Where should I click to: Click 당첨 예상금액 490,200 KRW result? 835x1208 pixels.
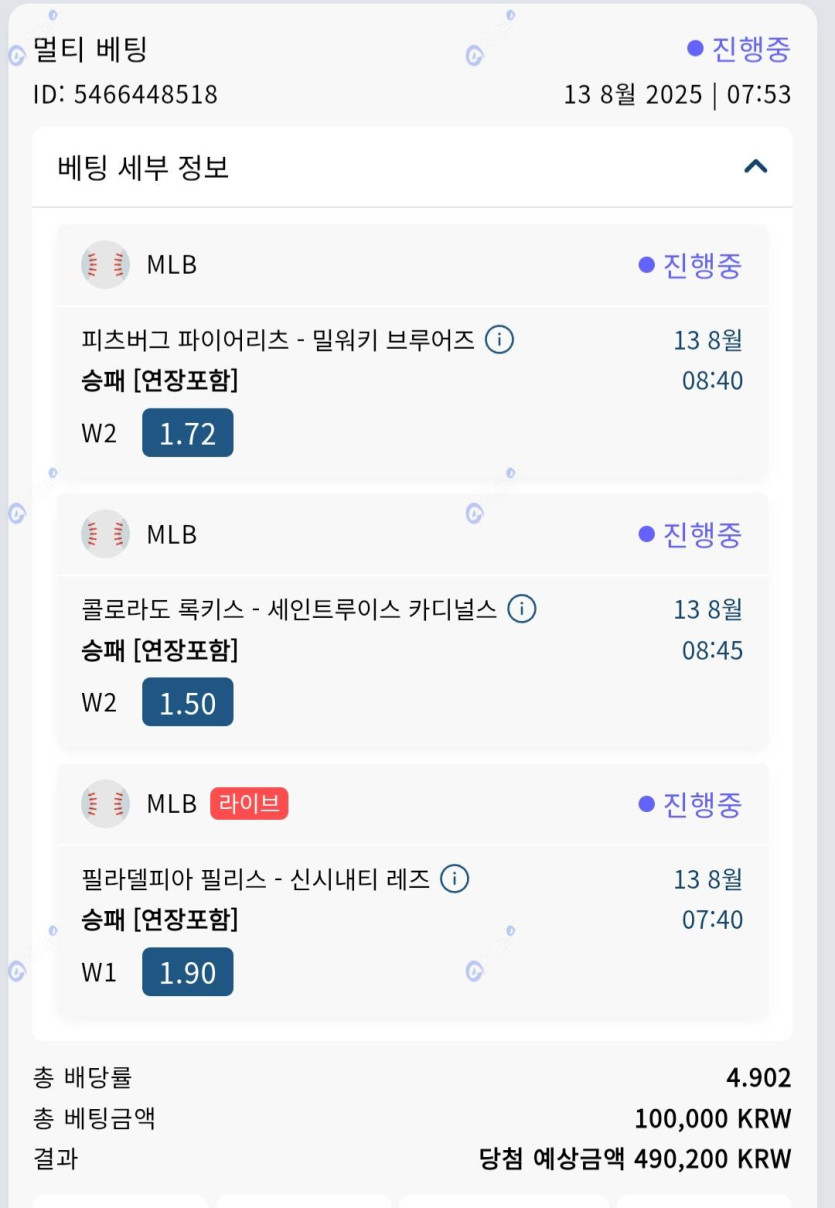635,1159
